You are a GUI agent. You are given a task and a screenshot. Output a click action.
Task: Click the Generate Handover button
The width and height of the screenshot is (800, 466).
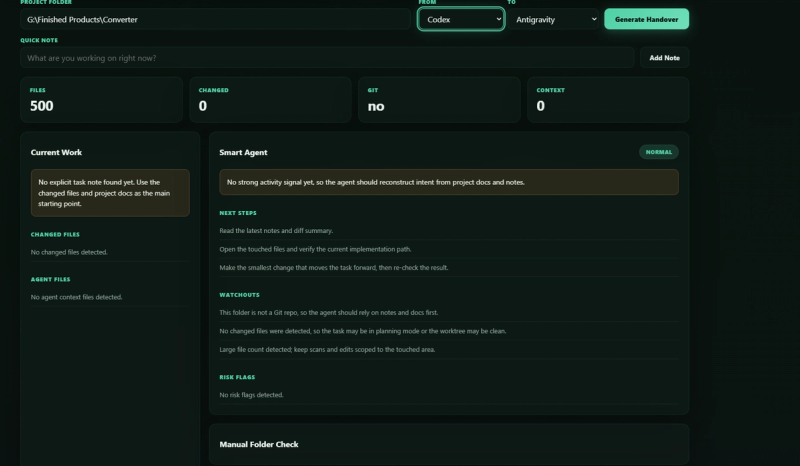point(646,19)
